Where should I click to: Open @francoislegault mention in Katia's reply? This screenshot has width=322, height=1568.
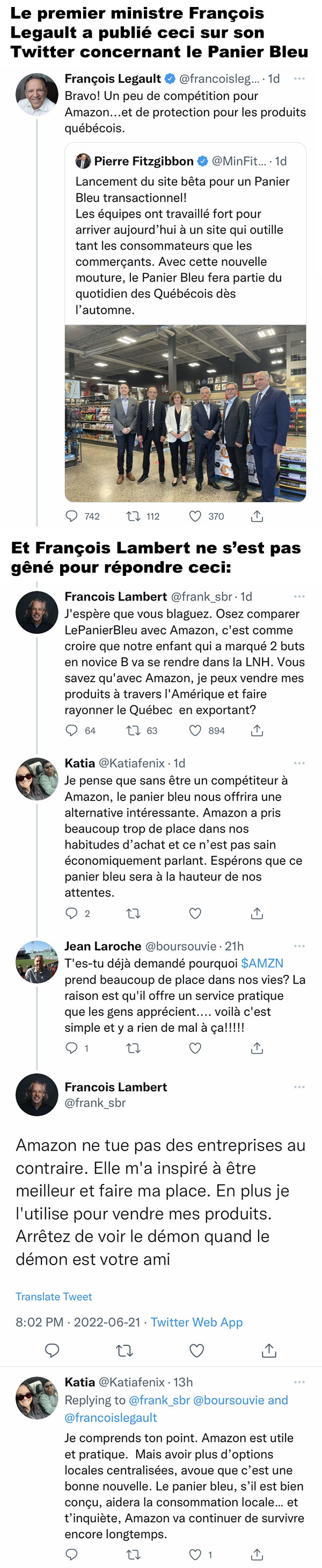(x=111, y=1418)
